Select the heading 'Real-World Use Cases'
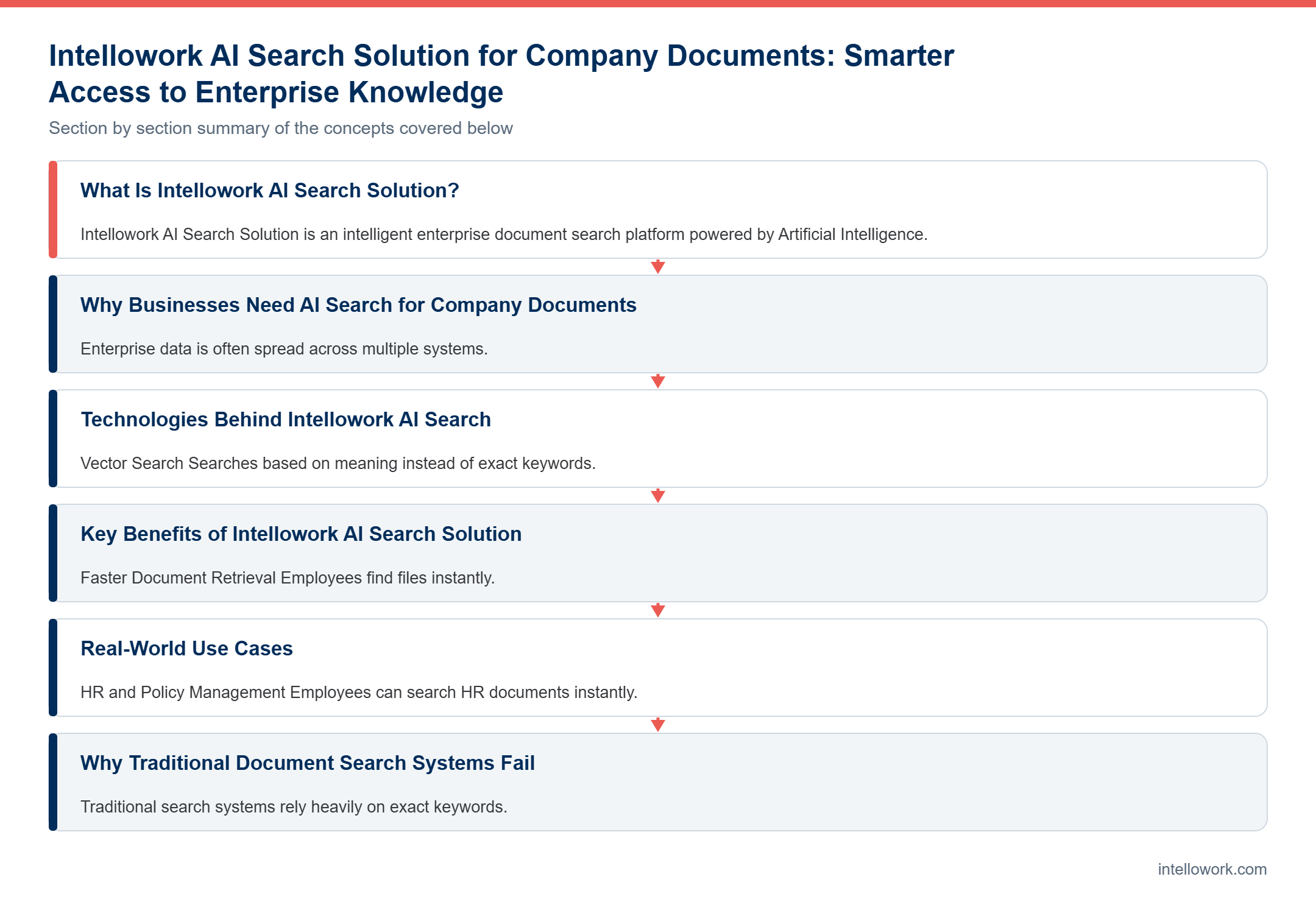Screen dimensions: 1316x899 pos(186,649)
